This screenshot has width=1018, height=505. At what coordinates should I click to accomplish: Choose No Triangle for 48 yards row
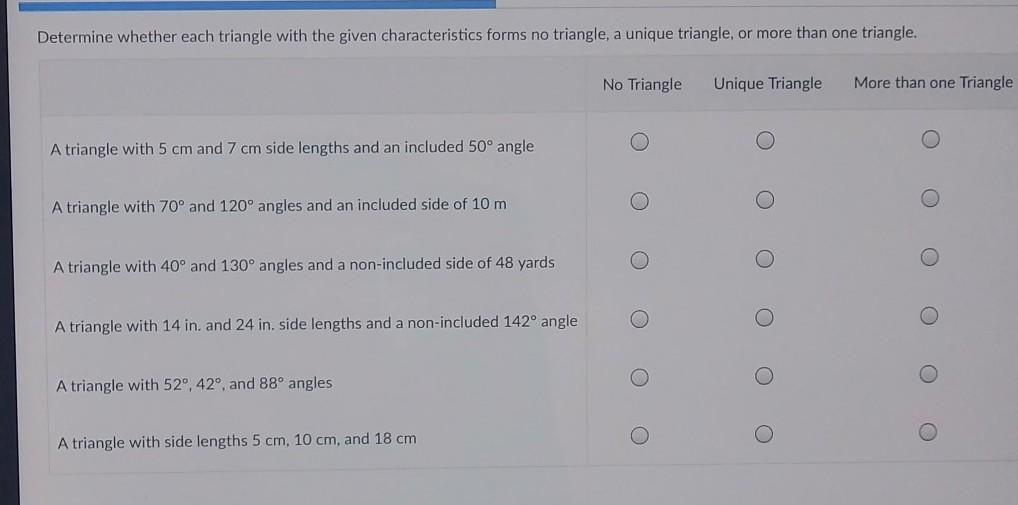tap(641, 261)
